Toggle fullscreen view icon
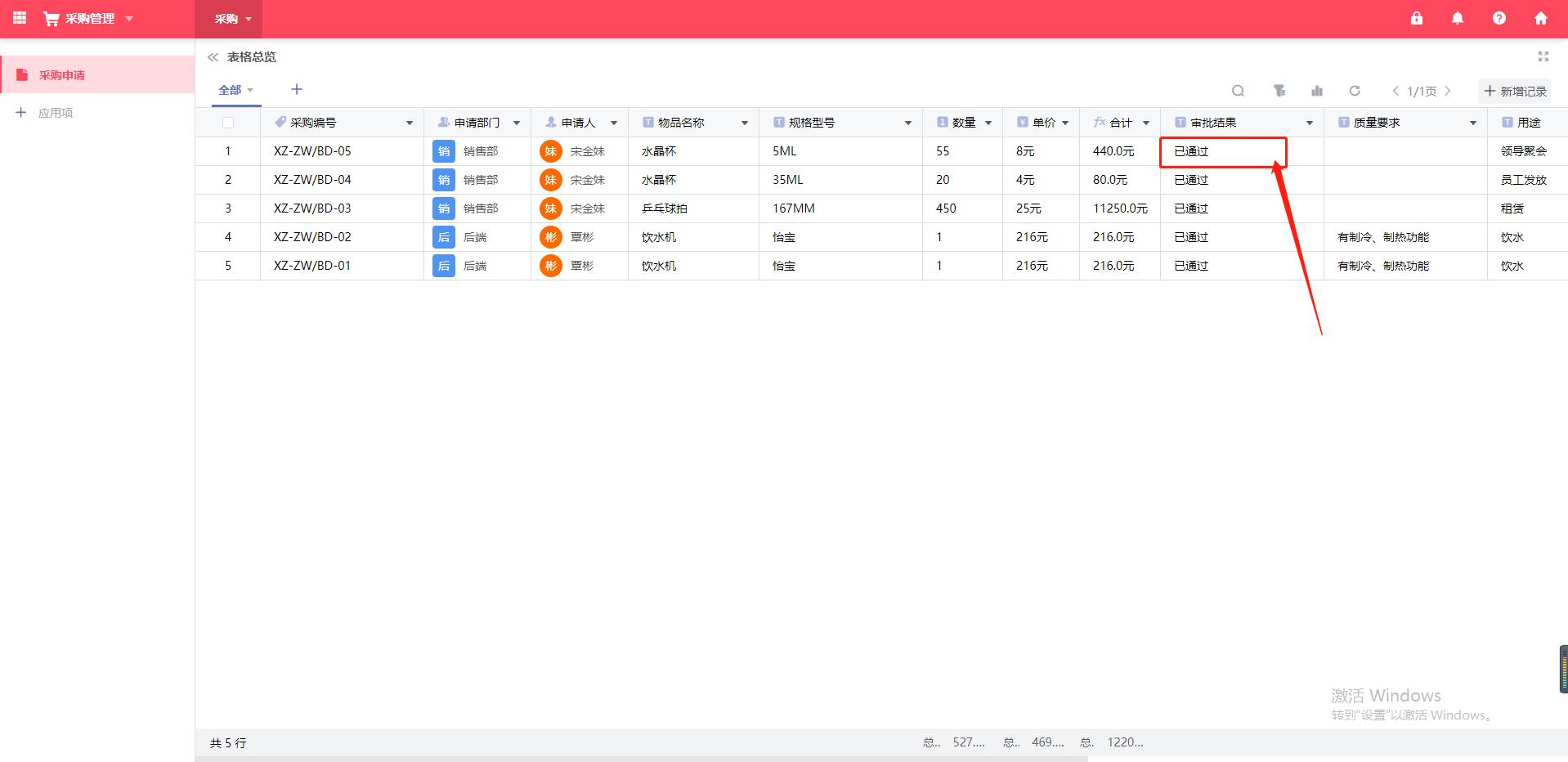 coord(1543,56)
